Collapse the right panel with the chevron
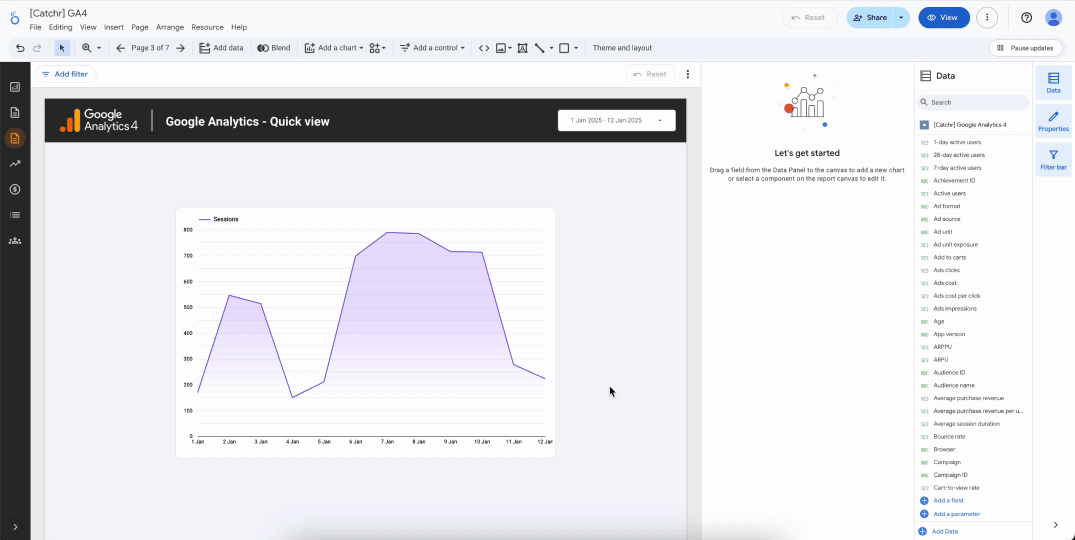The height and width of the screenshot is (540, 1075). [1056, 525]
